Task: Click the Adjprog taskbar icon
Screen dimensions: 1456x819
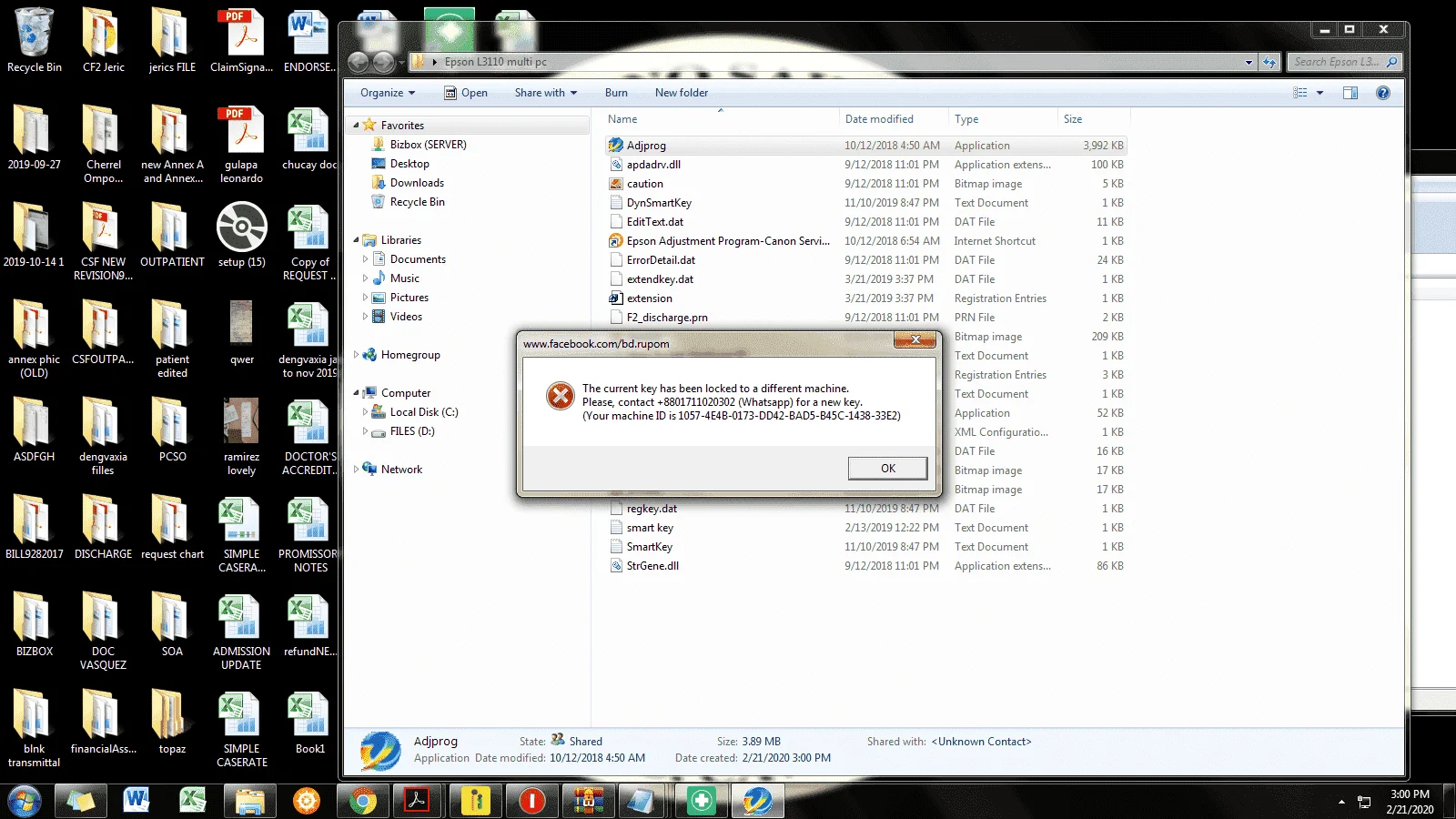Action: [757, 801]
